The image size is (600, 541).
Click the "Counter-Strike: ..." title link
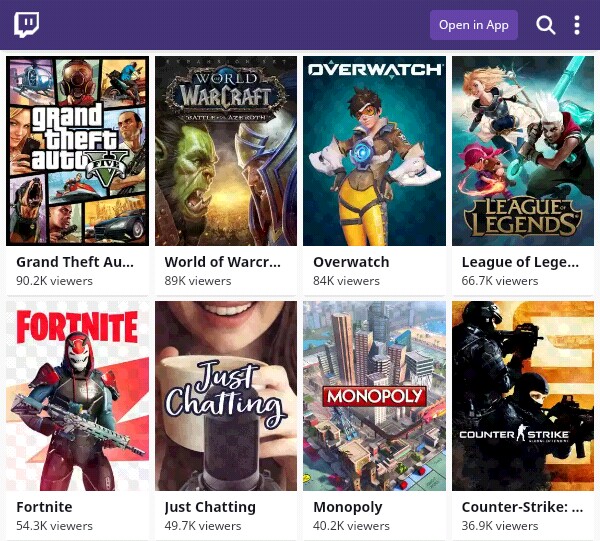pyautogui.click(x=522, y=507)
